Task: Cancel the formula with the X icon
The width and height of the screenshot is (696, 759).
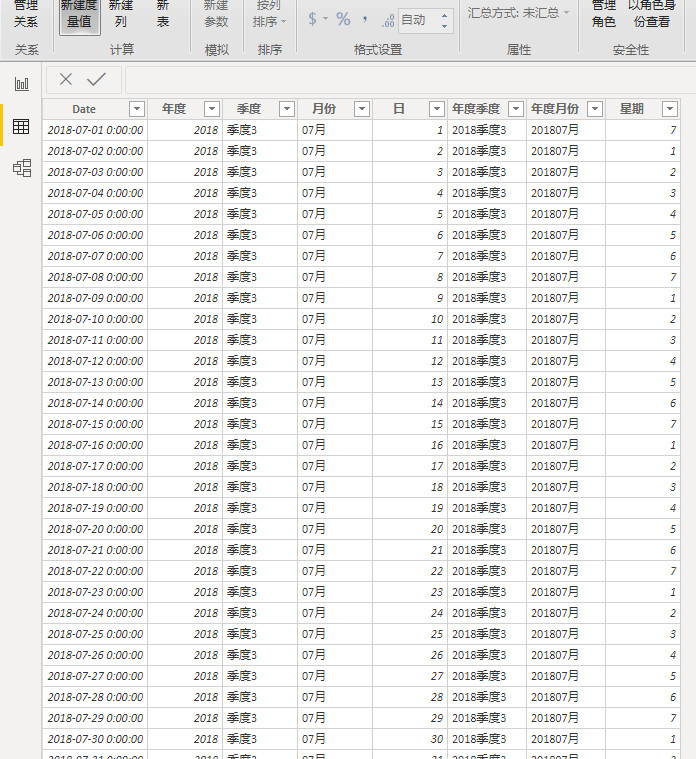Action: 66,79
